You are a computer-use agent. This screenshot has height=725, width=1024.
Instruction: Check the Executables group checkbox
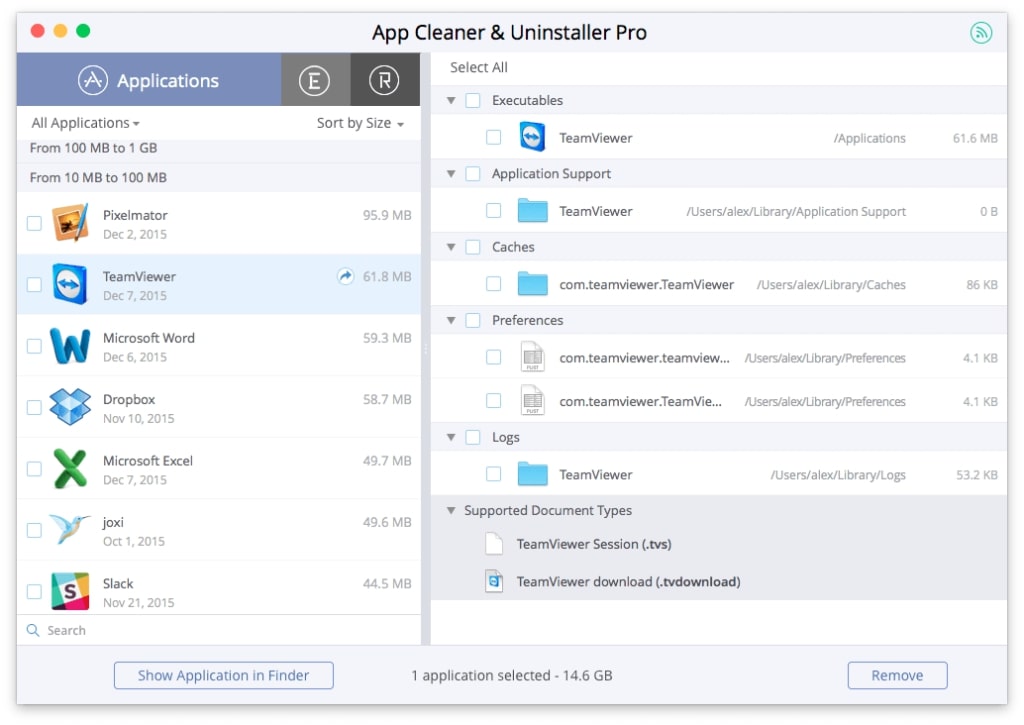pos(473,101)
